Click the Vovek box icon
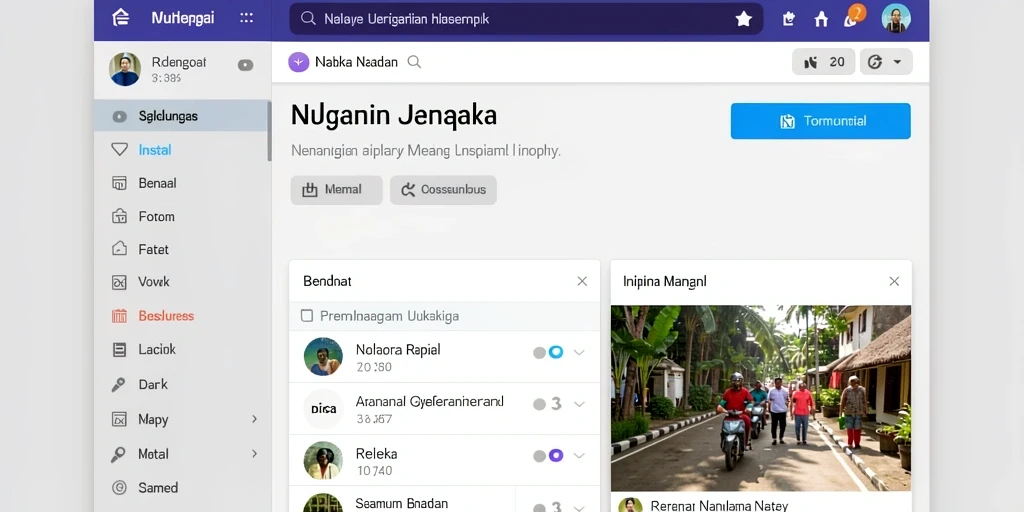1024x512 pixels. click(119, 282)
